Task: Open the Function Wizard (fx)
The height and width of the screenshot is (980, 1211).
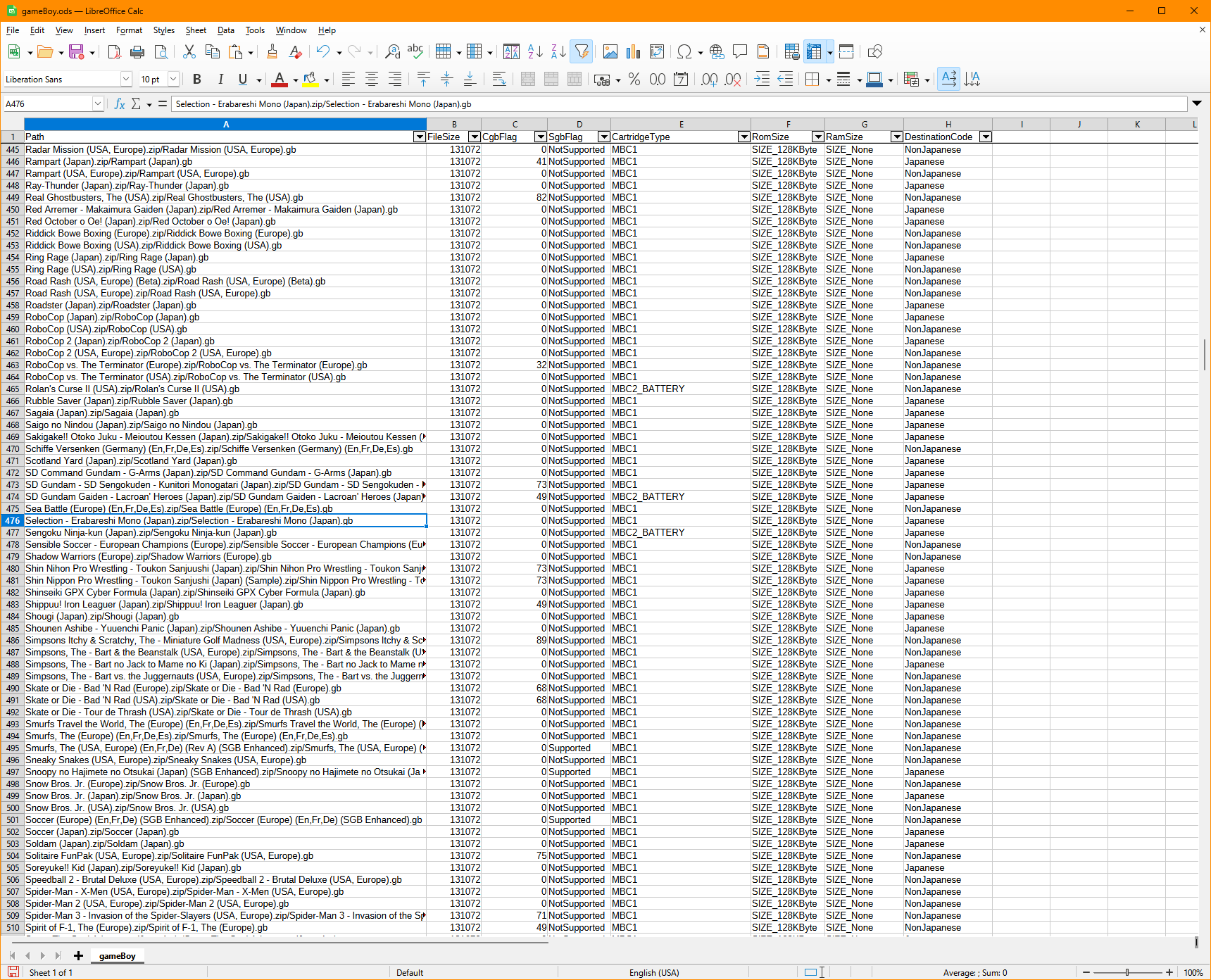Action: (x=120, y=104)
